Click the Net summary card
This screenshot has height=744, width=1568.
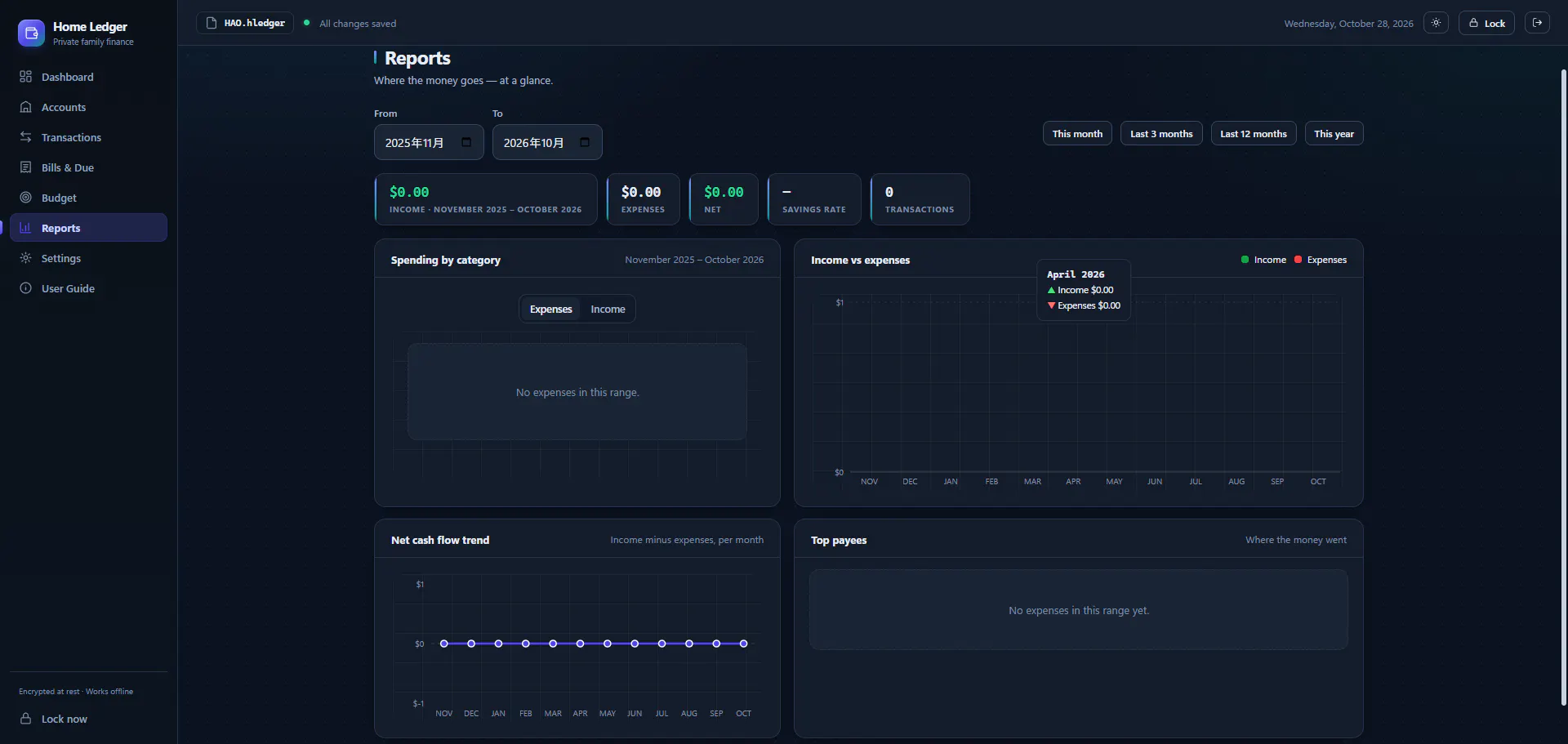click(724, 199)
